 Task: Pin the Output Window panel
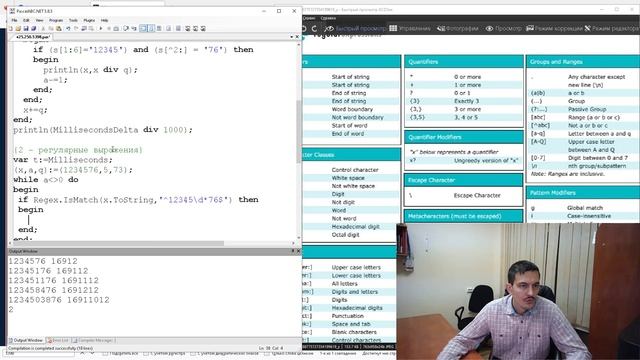tap(293, 251)
